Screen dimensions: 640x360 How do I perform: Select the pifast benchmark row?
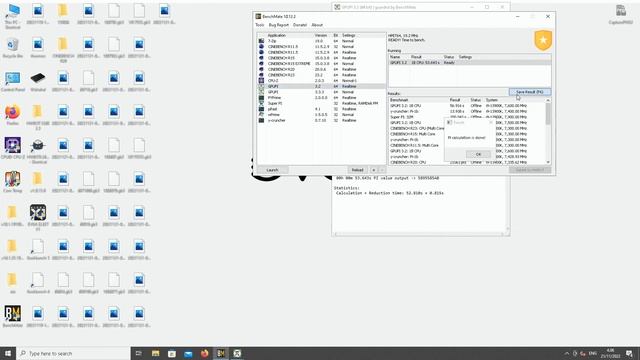(321, 109)
